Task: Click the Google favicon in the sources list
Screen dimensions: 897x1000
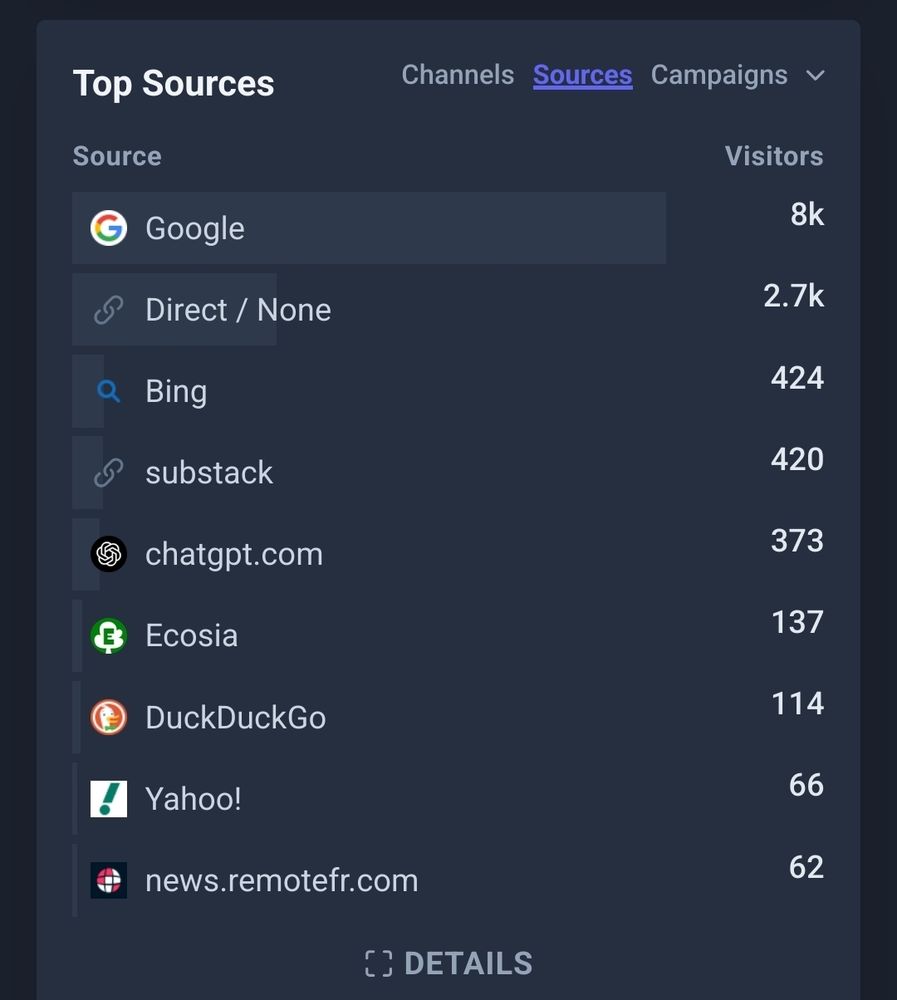Action: coord(108,228)
